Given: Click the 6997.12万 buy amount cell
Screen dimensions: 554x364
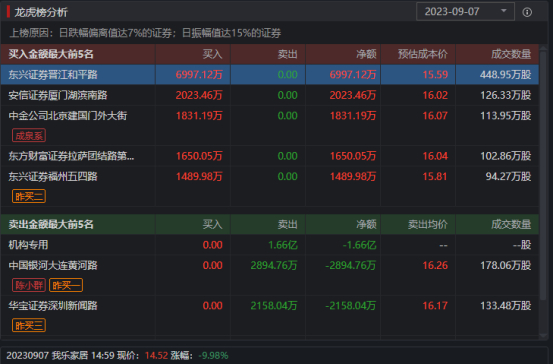Looking at the screenshot, I should click(x=199, y=75).
